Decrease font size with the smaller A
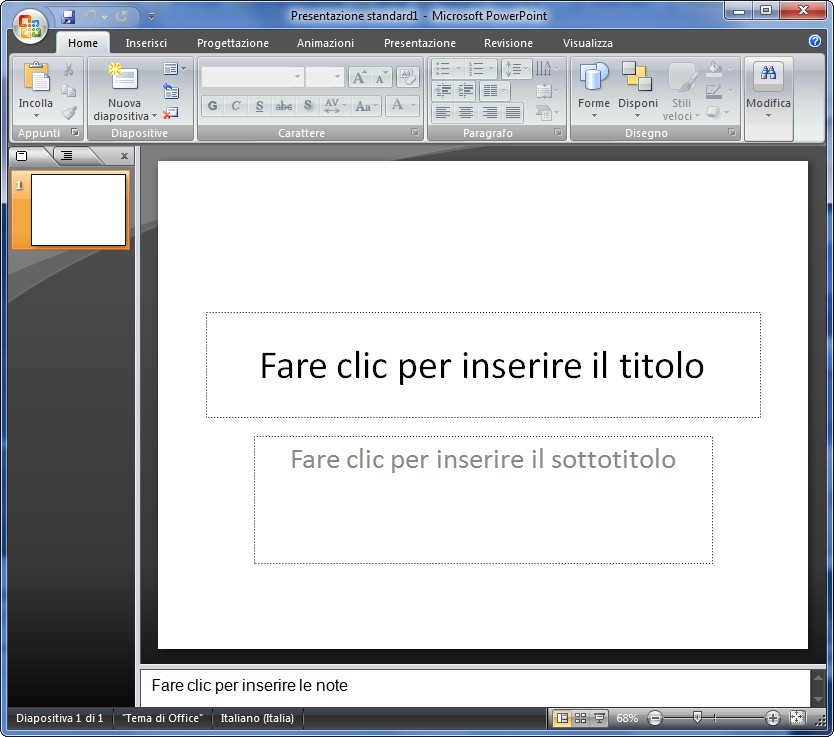834x737 pixels. (381, 78)
